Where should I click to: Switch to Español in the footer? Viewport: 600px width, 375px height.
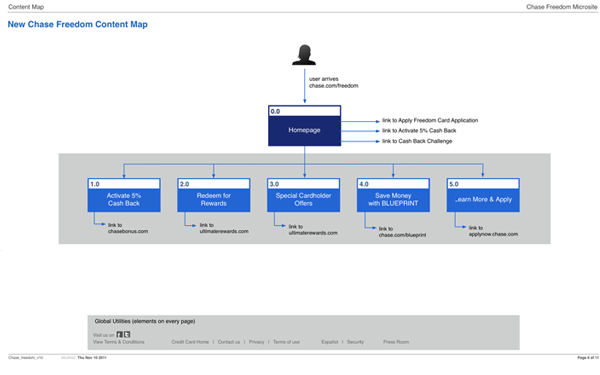click(x=329, y=342)
